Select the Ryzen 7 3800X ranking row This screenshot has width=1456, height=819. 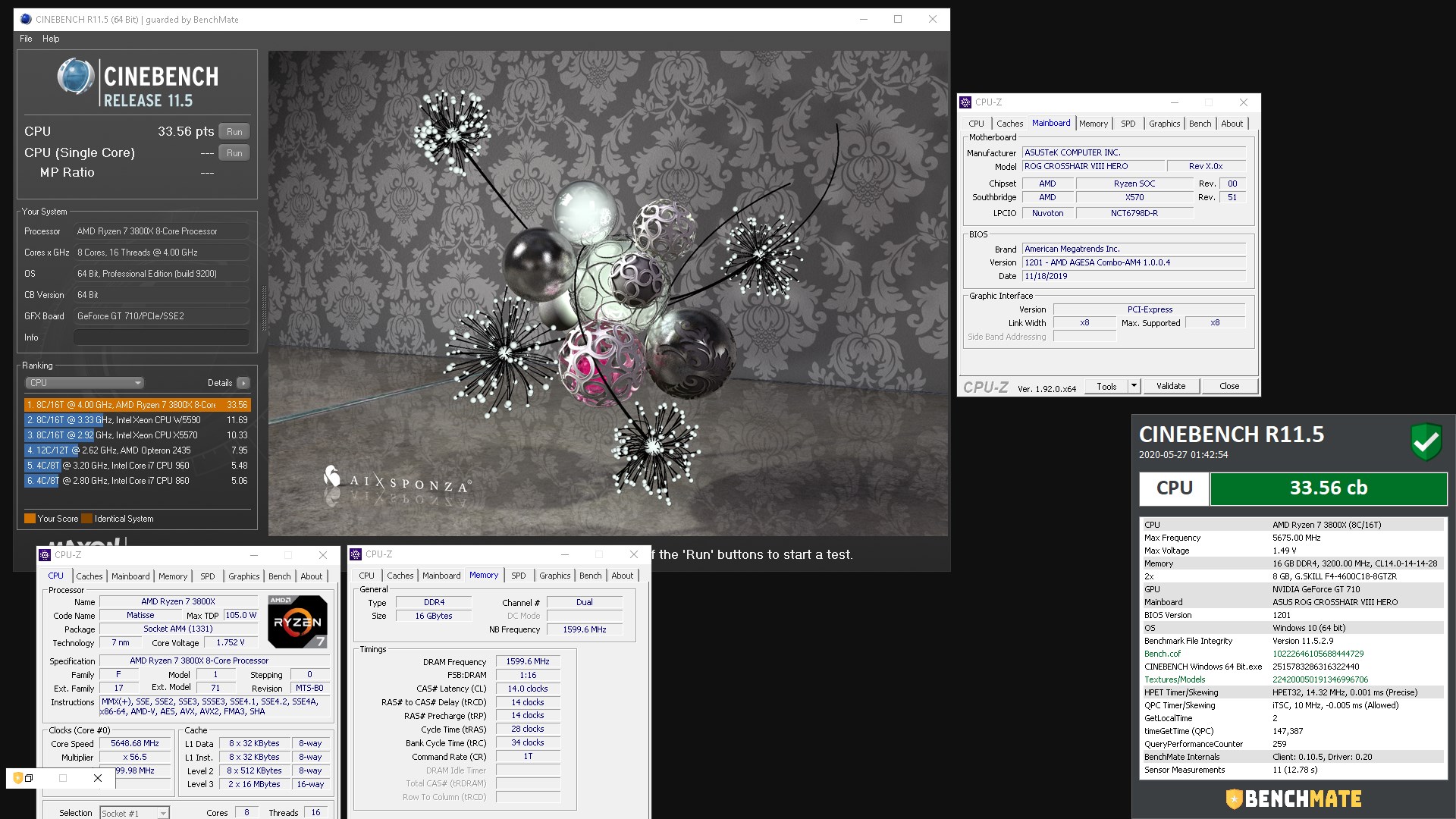[x=137, y=405]
